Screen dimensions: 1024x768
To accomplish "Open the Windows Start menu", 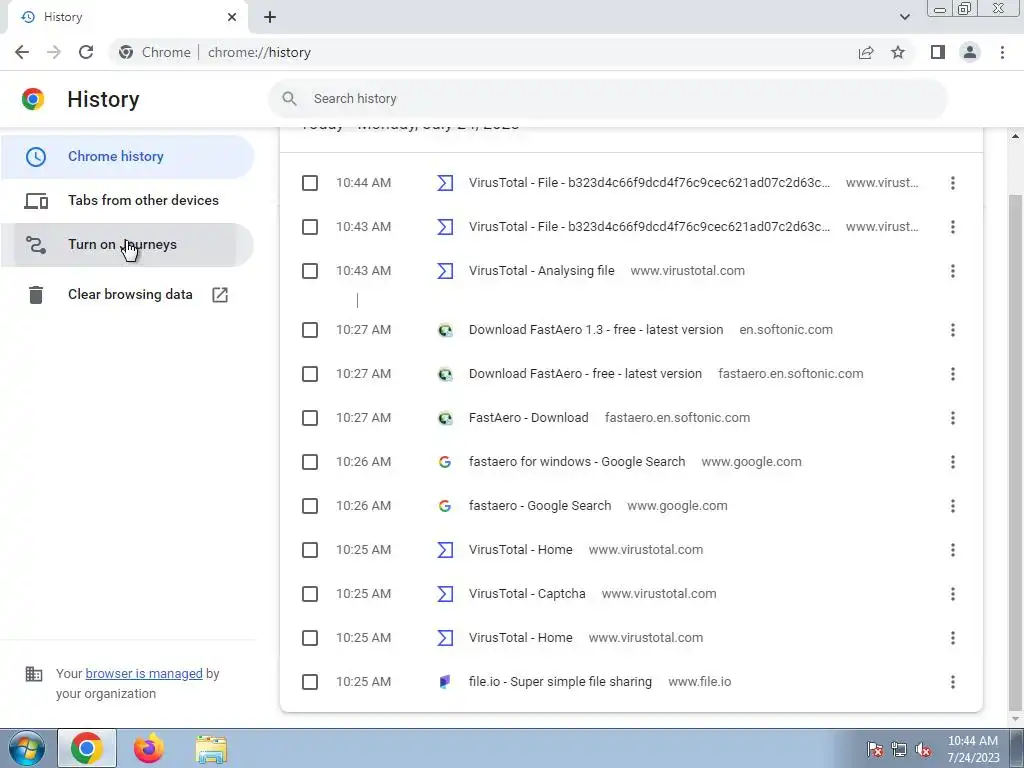I will point(27,748).
